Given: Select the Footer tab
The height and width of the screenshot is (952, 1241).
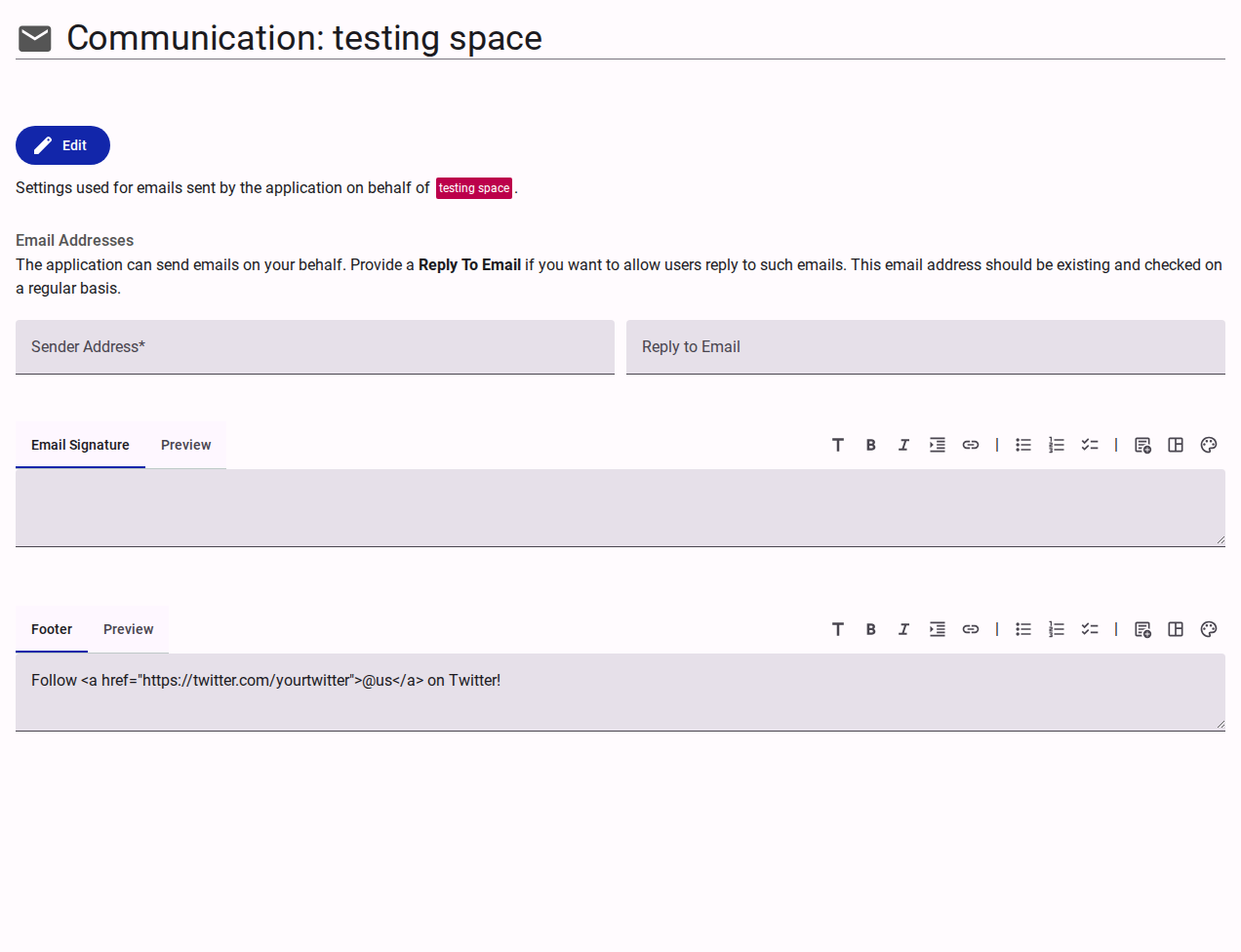Looking at the screenshot, I should click(x=52, y=629).
